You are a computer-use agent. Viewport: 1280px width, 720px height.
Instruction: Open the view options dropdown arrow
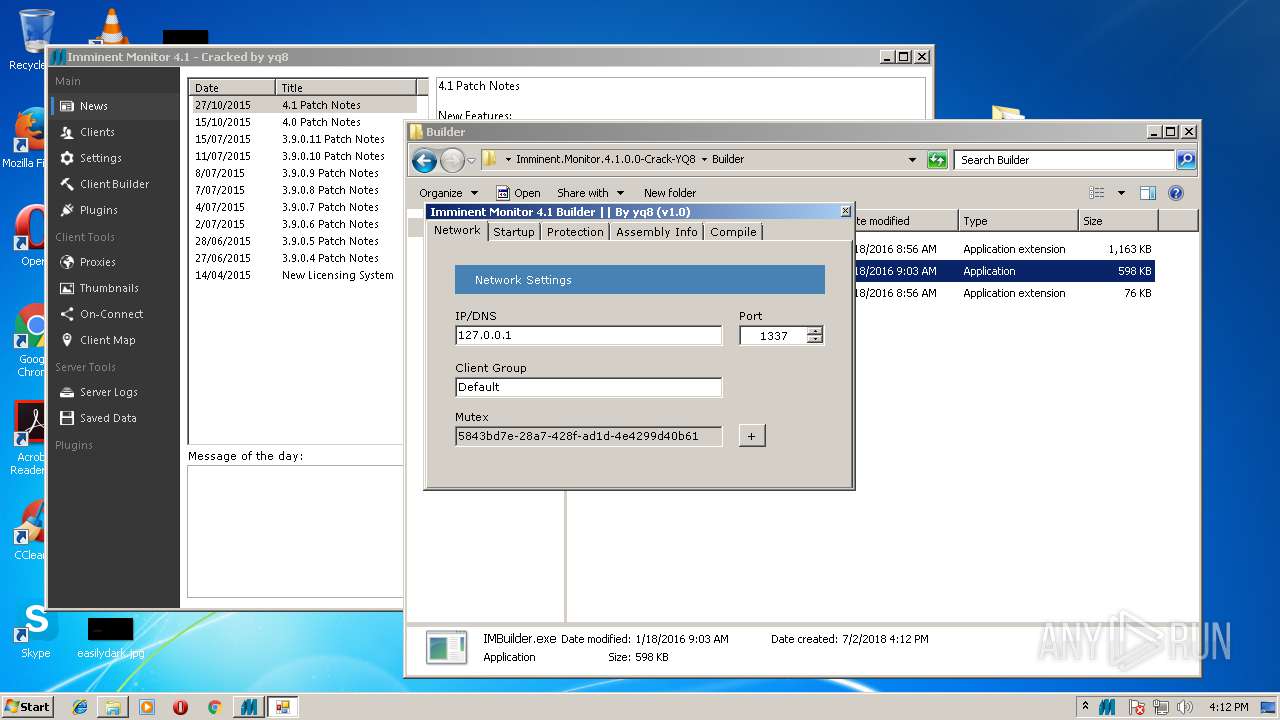pyautogui.click(x=1121, y=193)
